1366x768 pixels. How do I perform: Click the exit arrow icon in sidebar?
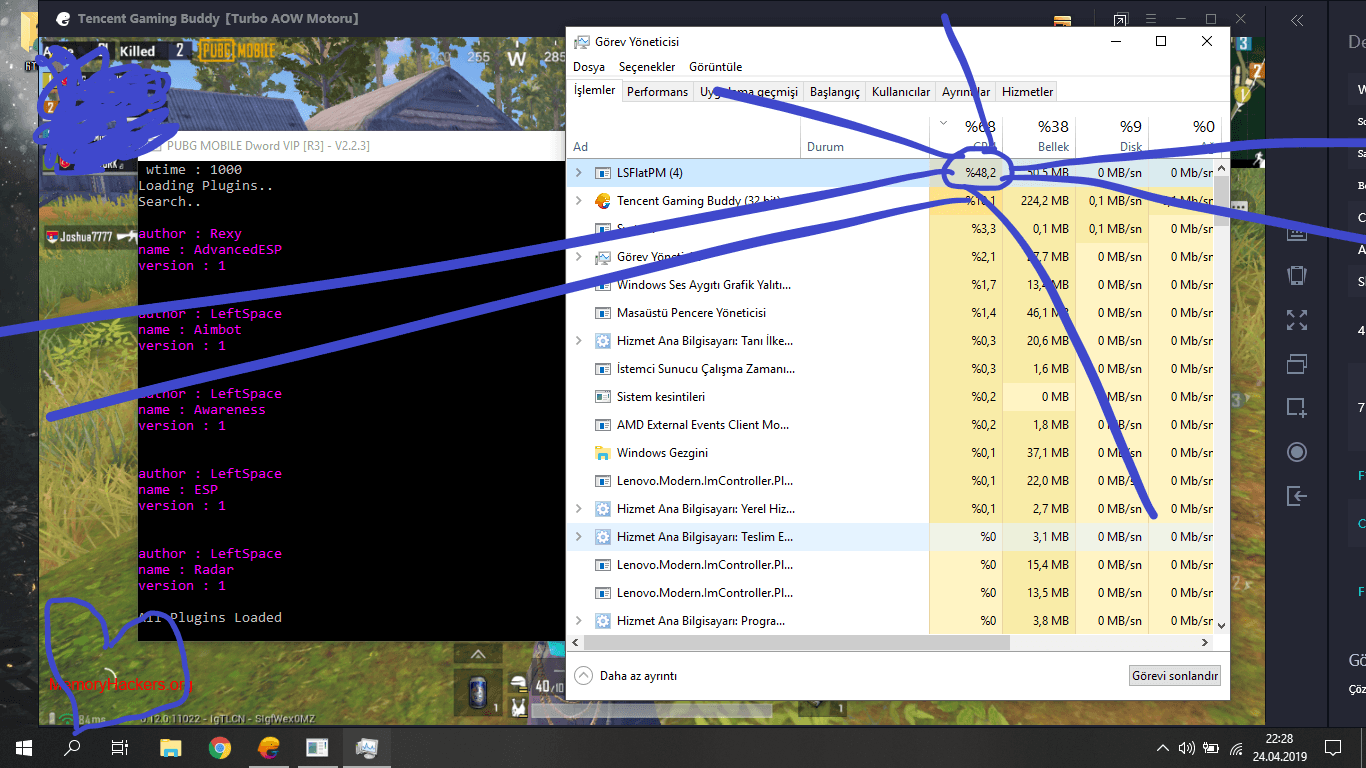click(x=1297, y=495)
